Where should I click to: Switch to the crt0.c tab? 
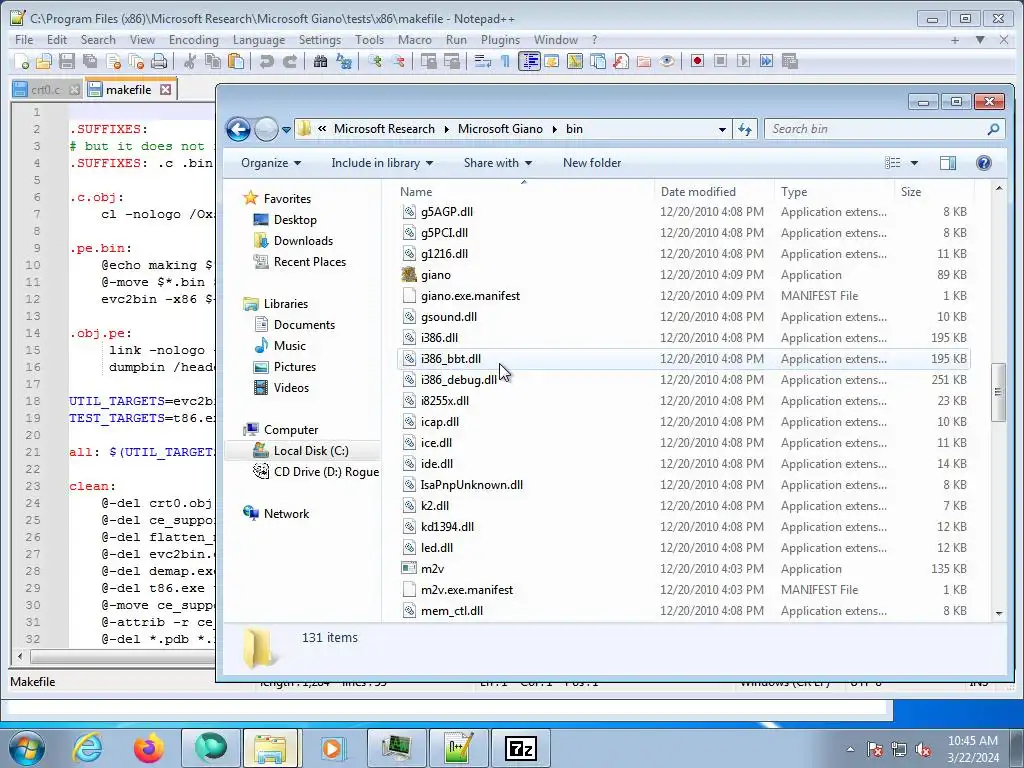(x=46, y=90)
